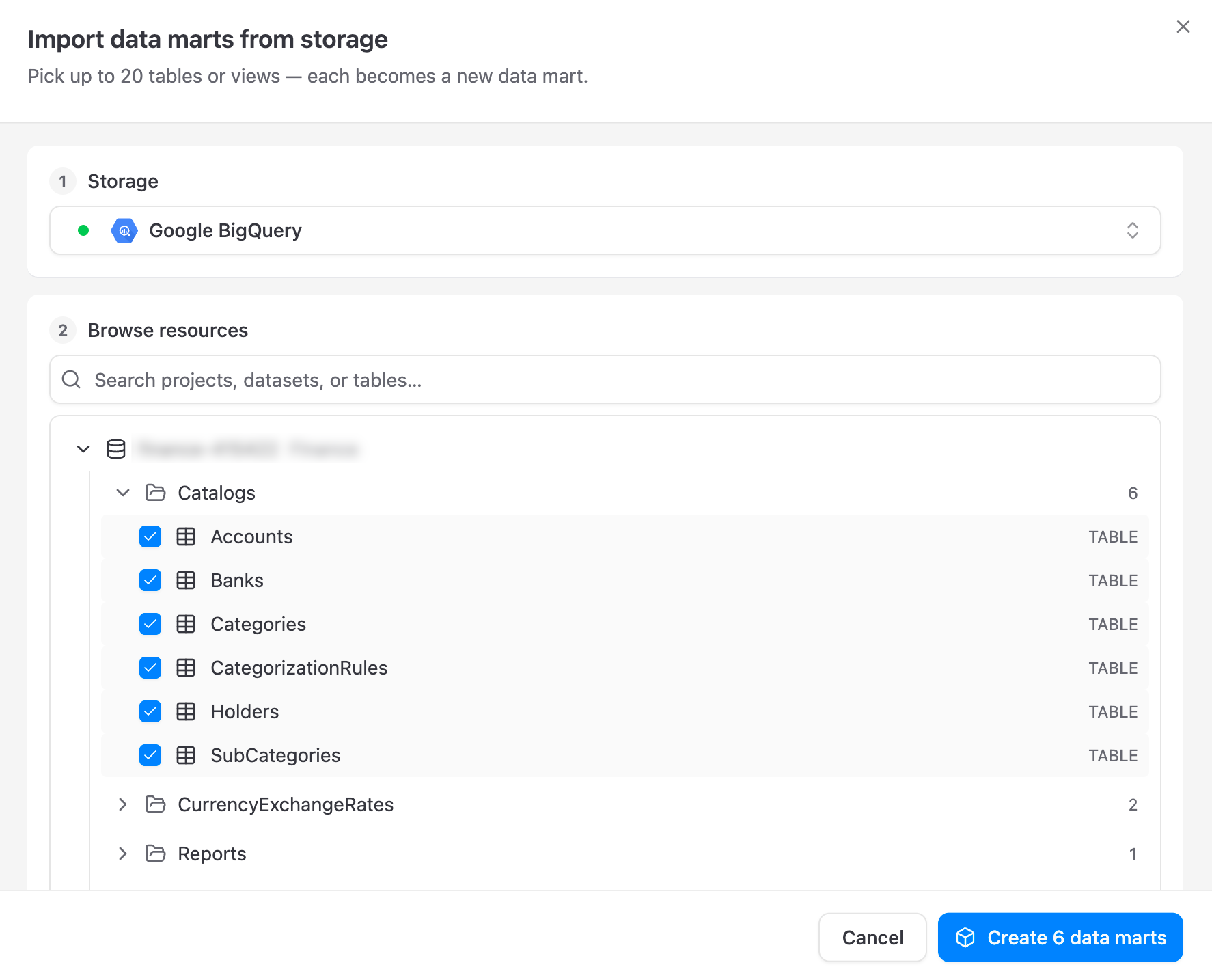Click the TABLE type label on Holders row
1212x980 pixels.
(1113, 712)
